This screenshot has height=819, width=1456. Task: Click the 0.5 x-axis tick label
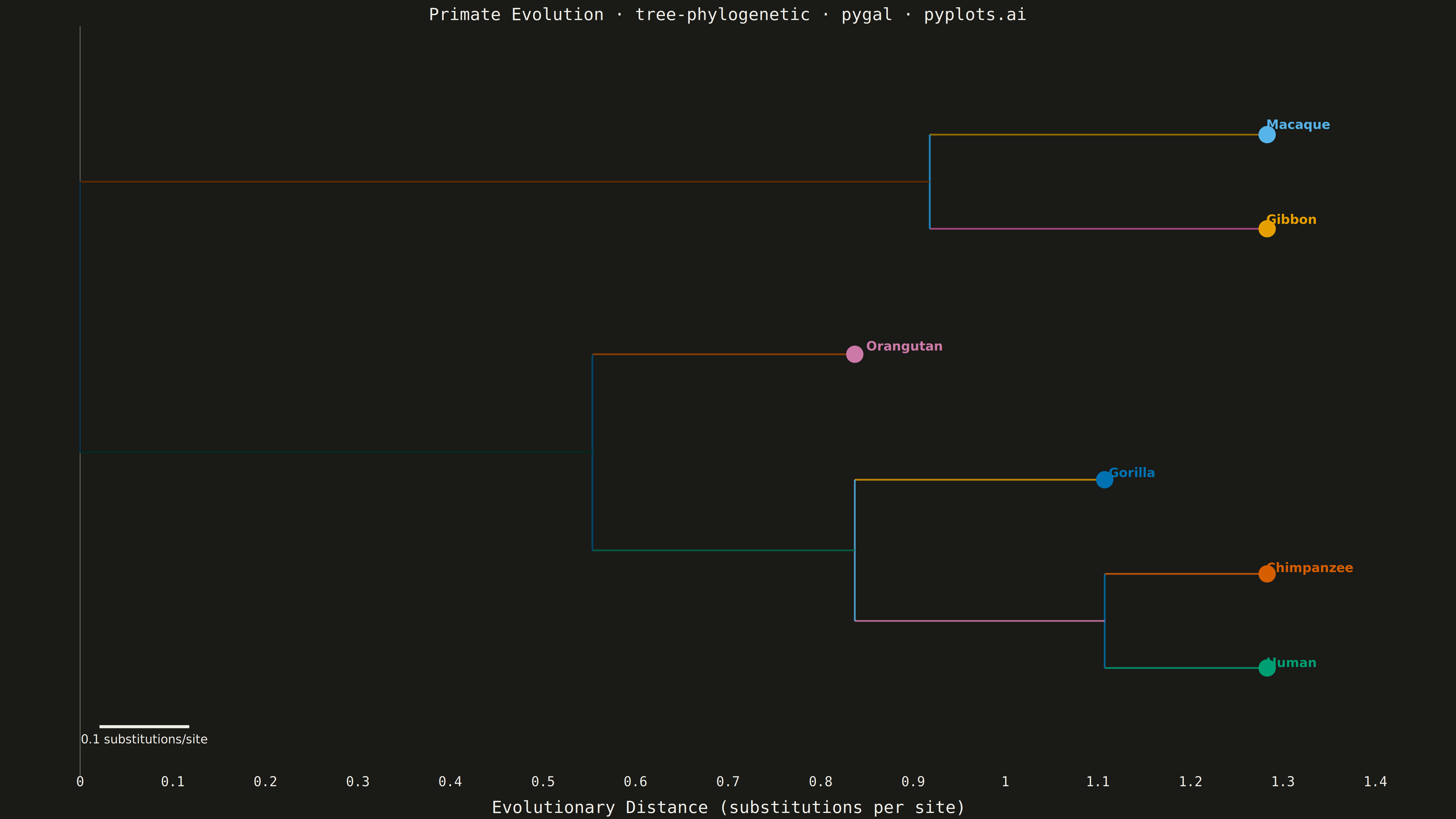[x=543, y=782]
